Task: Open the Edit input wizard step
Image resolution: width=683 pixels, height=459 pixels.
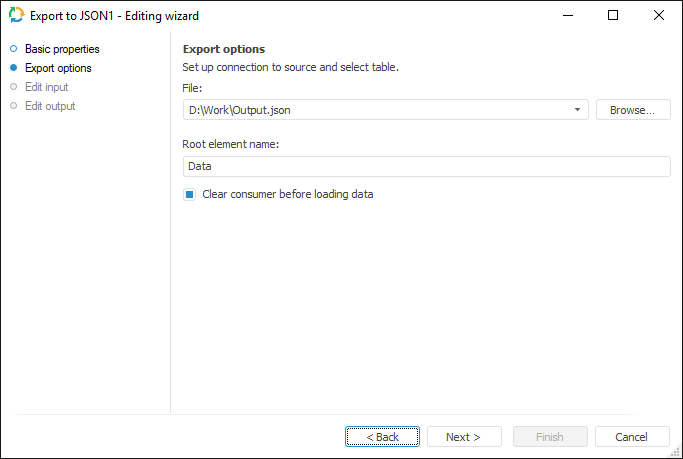Action: pos(47,87)
